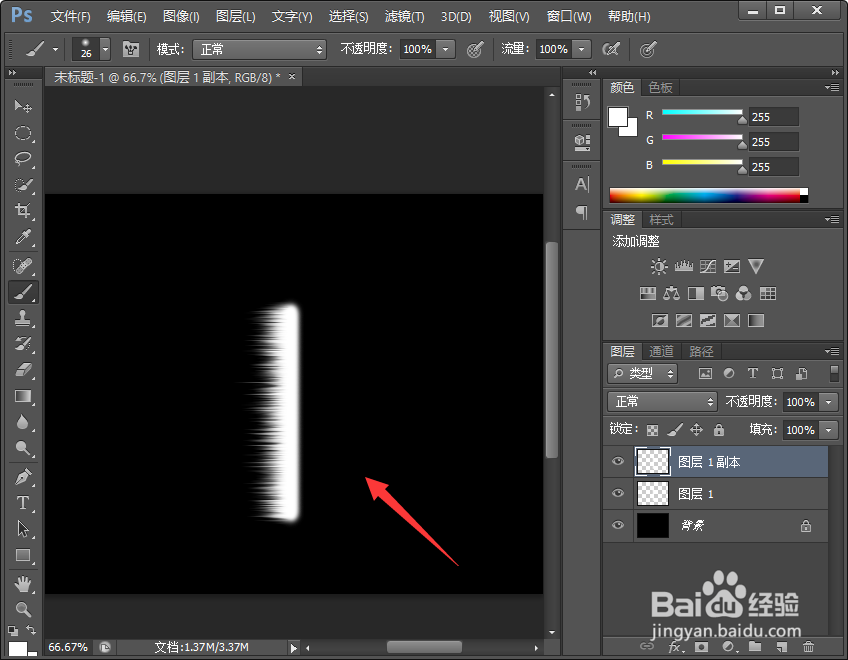
Task: Select the Gradient tool
Action: click(x=23, y=396)
